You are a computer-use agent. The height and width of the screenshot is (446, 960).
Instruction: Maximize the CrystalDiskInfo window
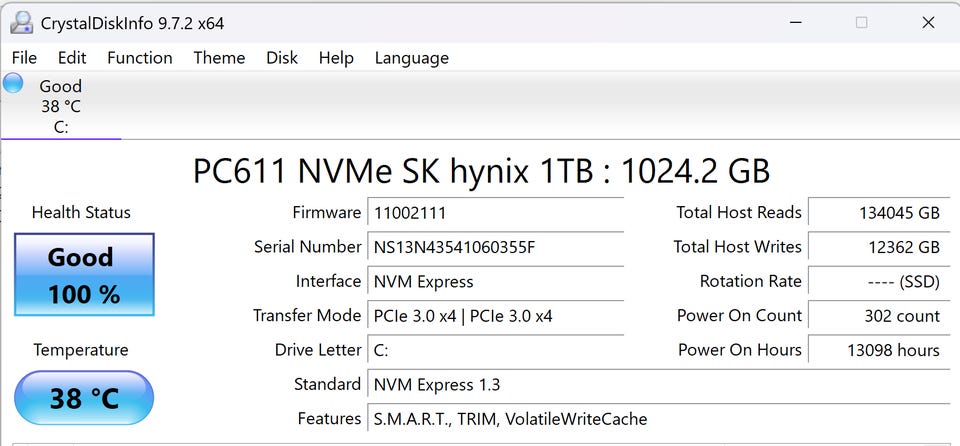click(x=861, y=23)
